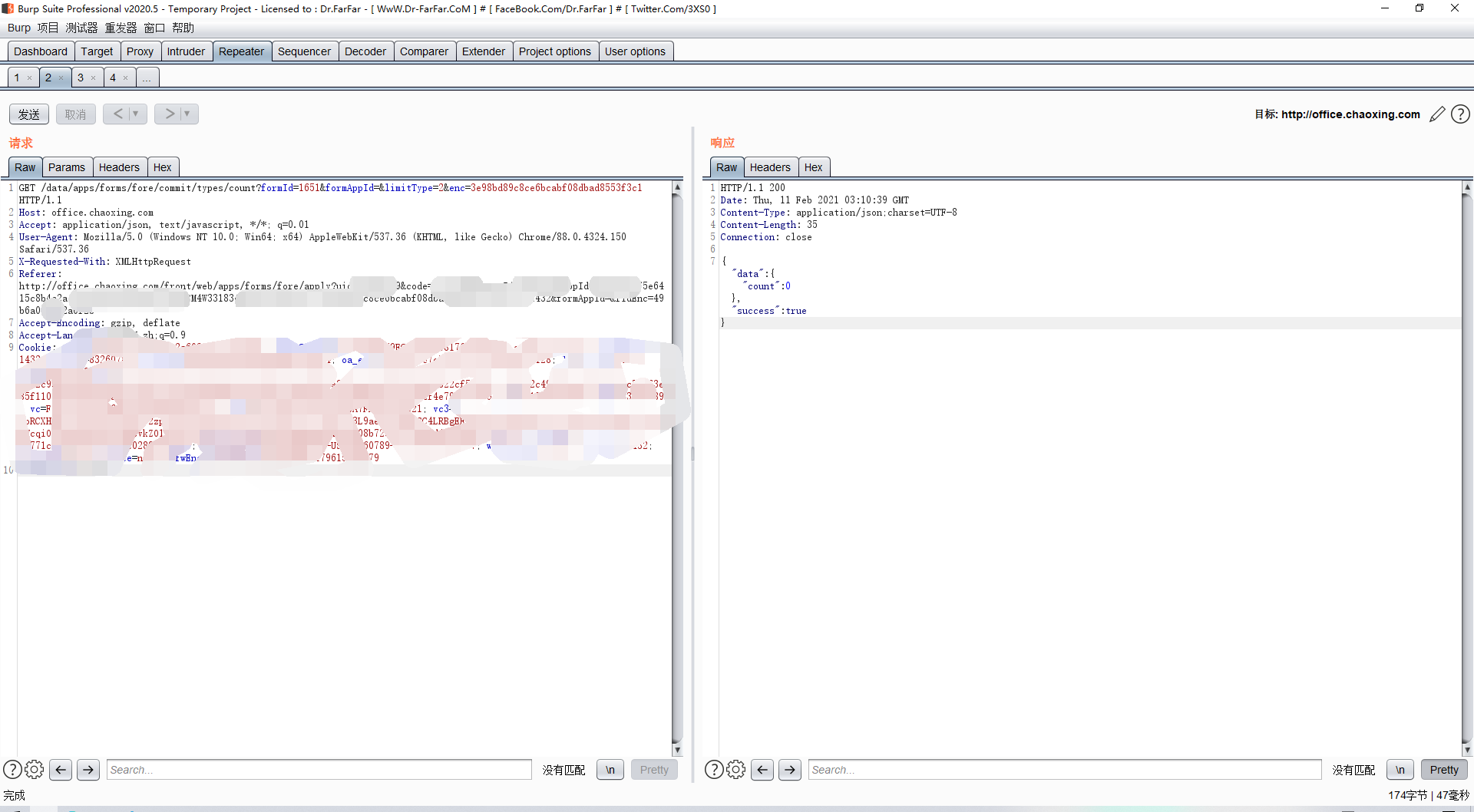Screen dimensions: 1474x812
Task: Toggle \n display in response viewer
Action: [x=1400, y=769]
